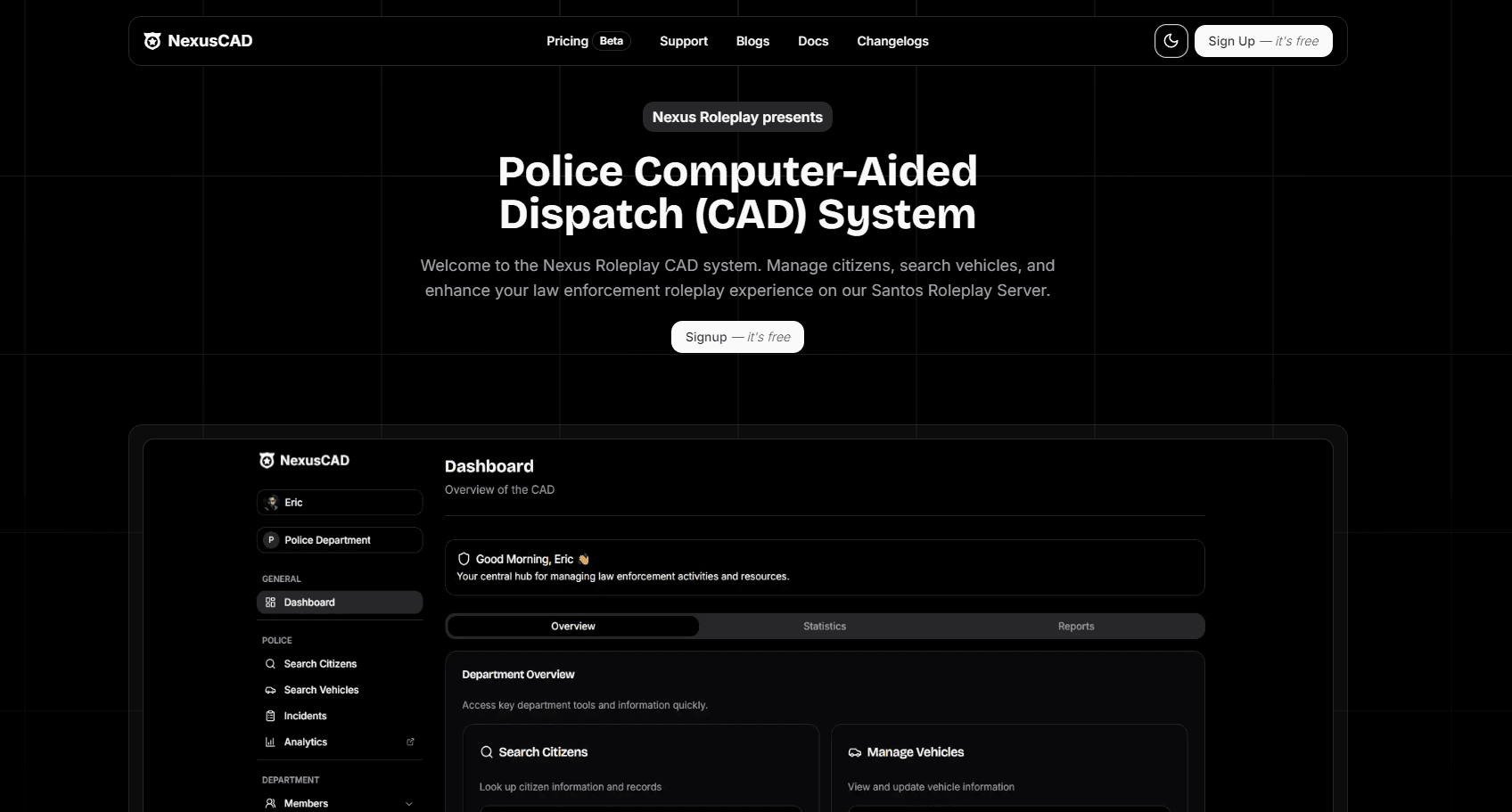This screenshot has width=1512, height=812.
Task: Click the DEPARTMENT section label
Action: pyautogui.click(x=291, y=780)
